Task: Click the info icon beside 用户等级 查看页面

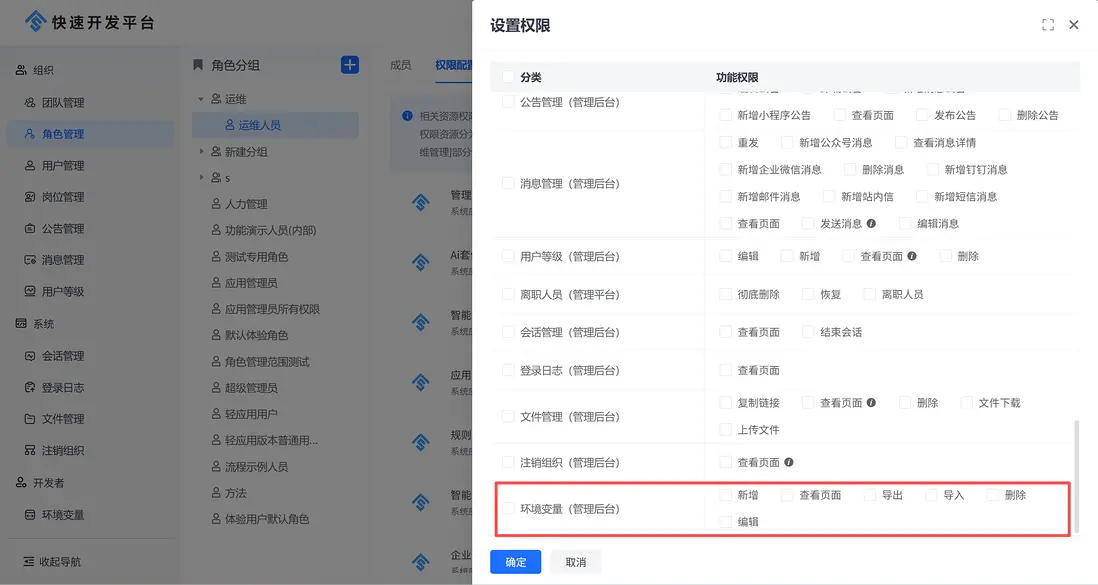Action: coord(912,256)
